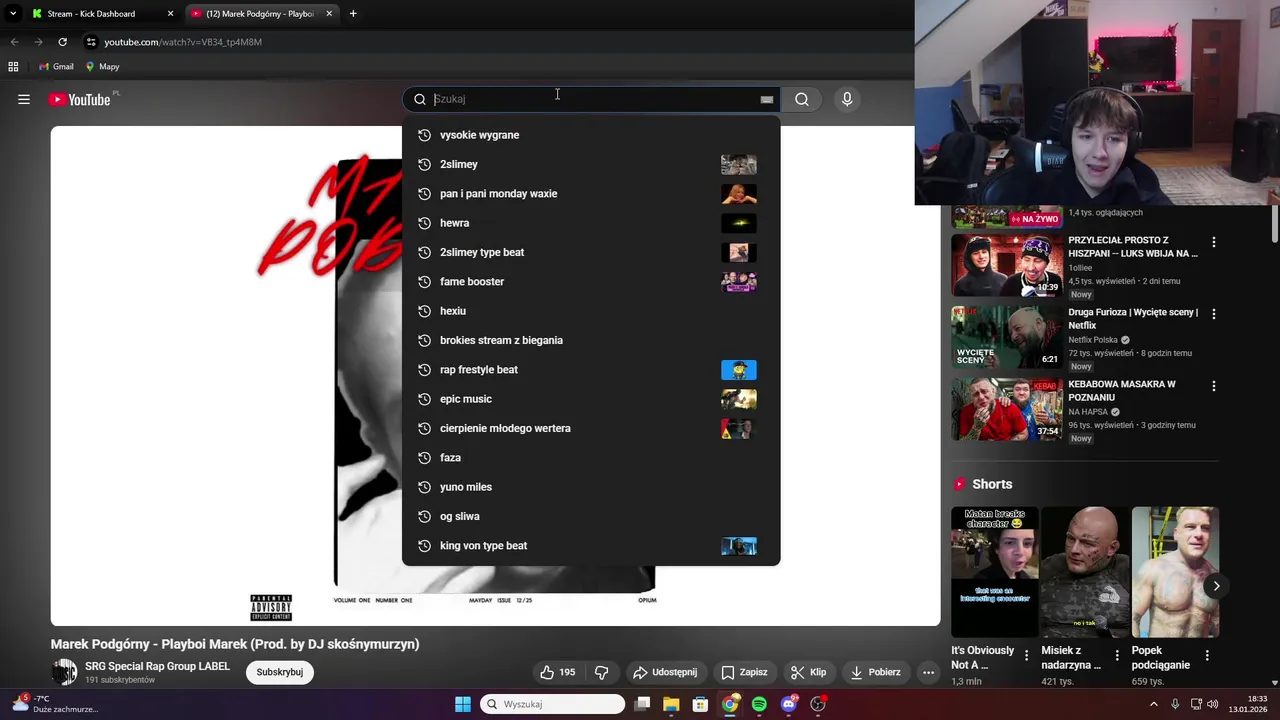Open options for "Popek podciąganie" short
Viewport: 1280px width, 720px height.
(1207, 656)
